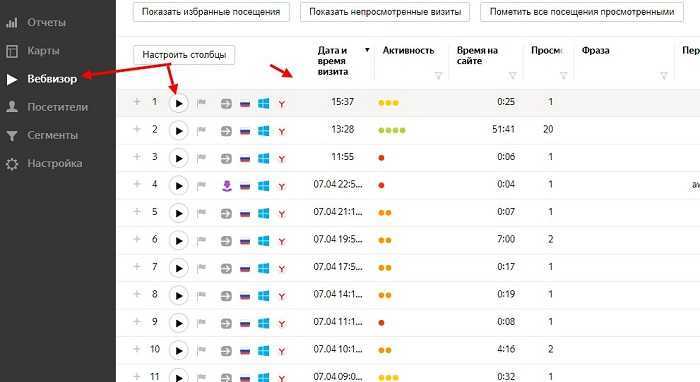Flag visit 3 as favorite
Screen dimensions: 700x382
click(201, 158)
